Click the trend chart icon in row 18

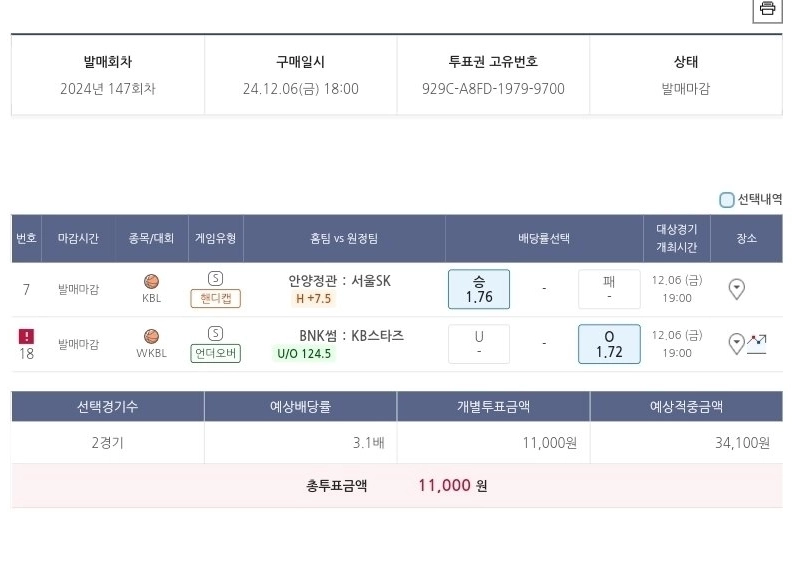pyautogui.click(x=757, y=344)
